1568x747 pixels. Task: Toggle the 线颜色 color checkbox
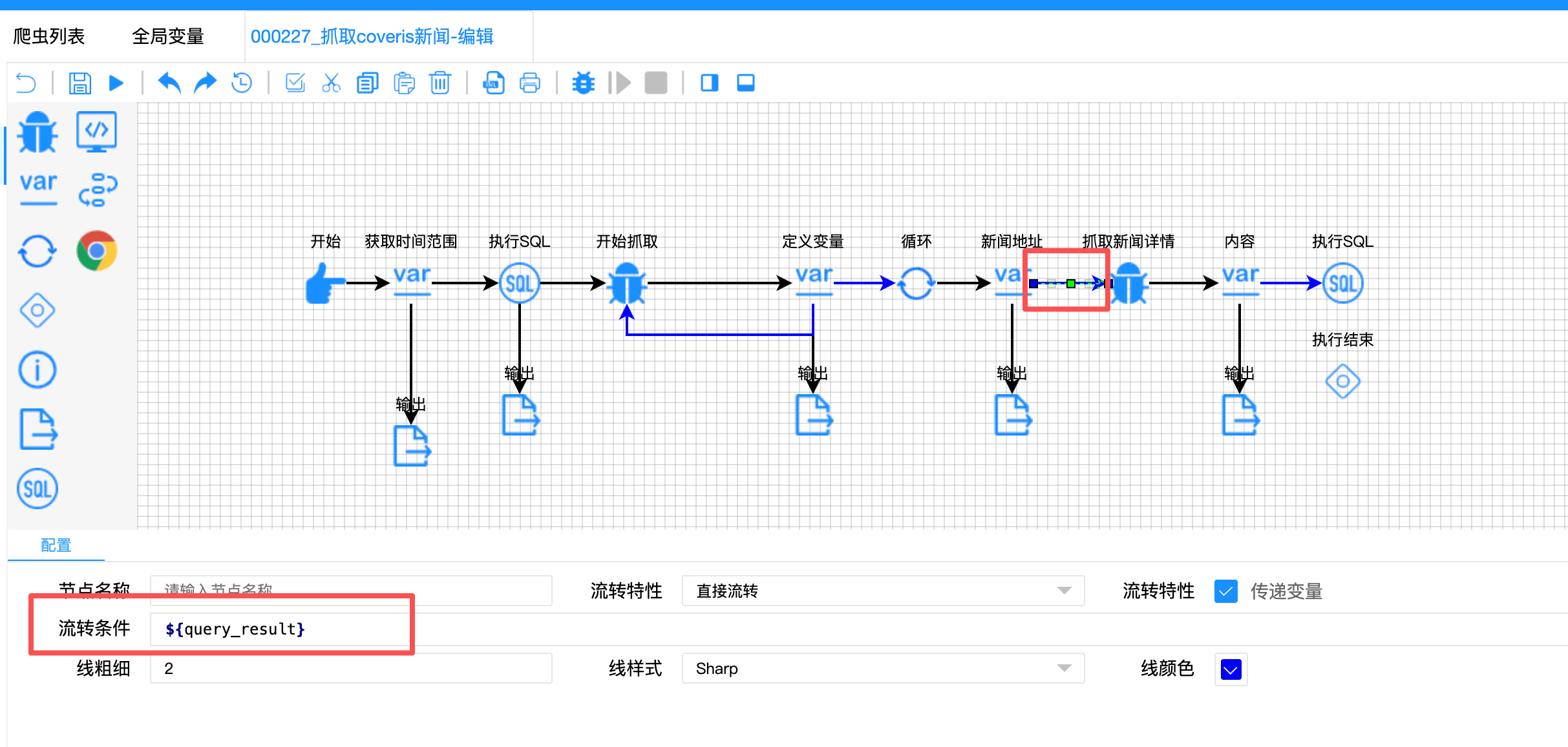(x=1230, y=669)
